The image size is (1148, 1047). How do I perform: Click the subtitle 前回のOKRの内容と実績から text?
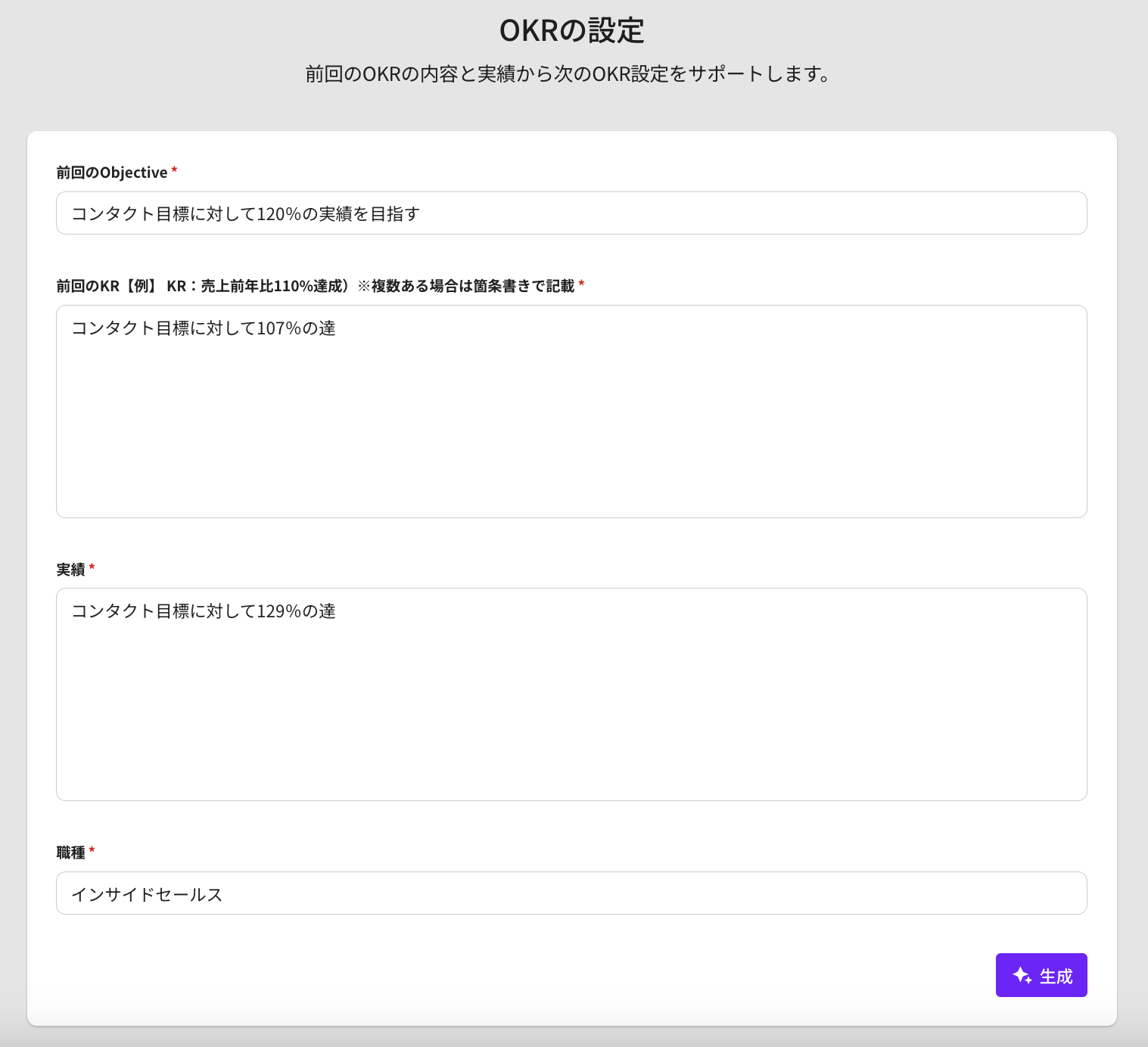point(568,74)
